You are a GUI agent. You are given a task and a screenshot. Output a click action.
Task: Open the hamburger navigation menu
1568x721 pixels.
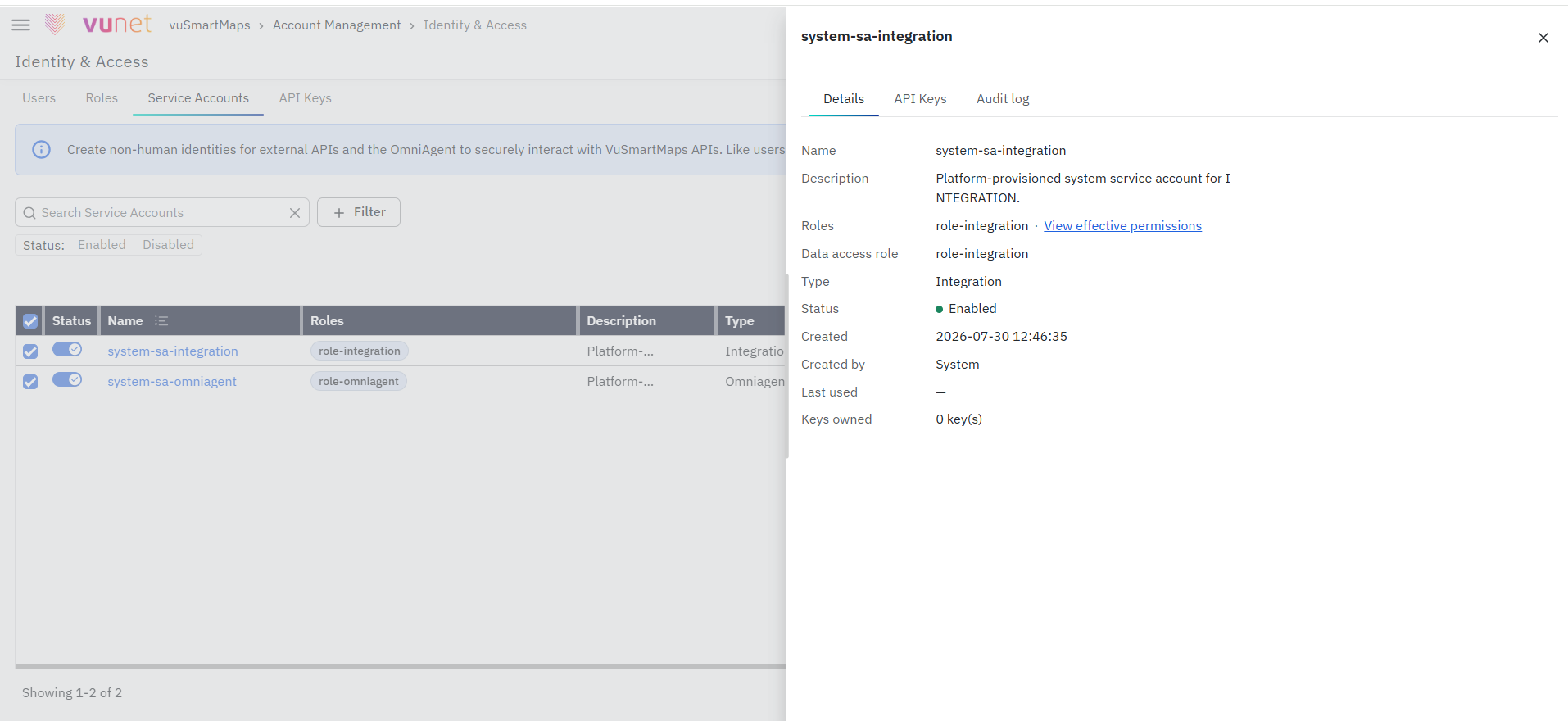click(x=21, y=25)
